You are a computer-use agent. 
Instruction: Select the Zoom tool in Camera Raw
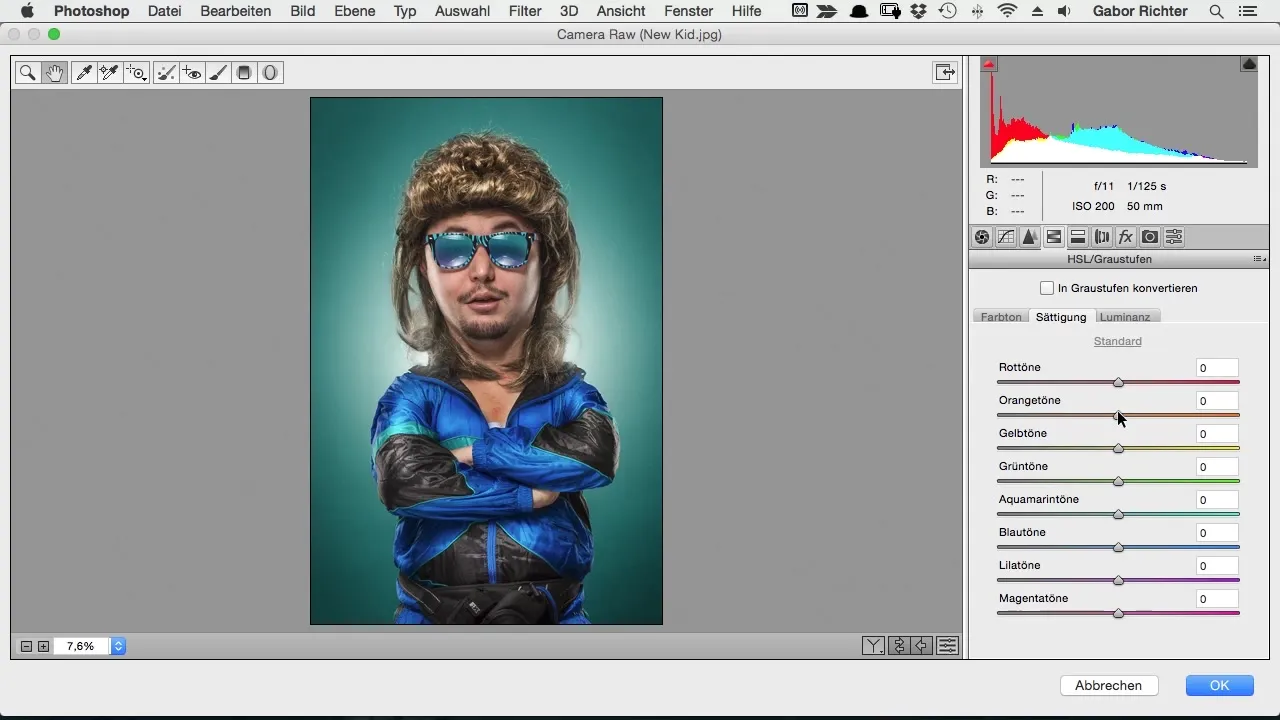[28, 73]
